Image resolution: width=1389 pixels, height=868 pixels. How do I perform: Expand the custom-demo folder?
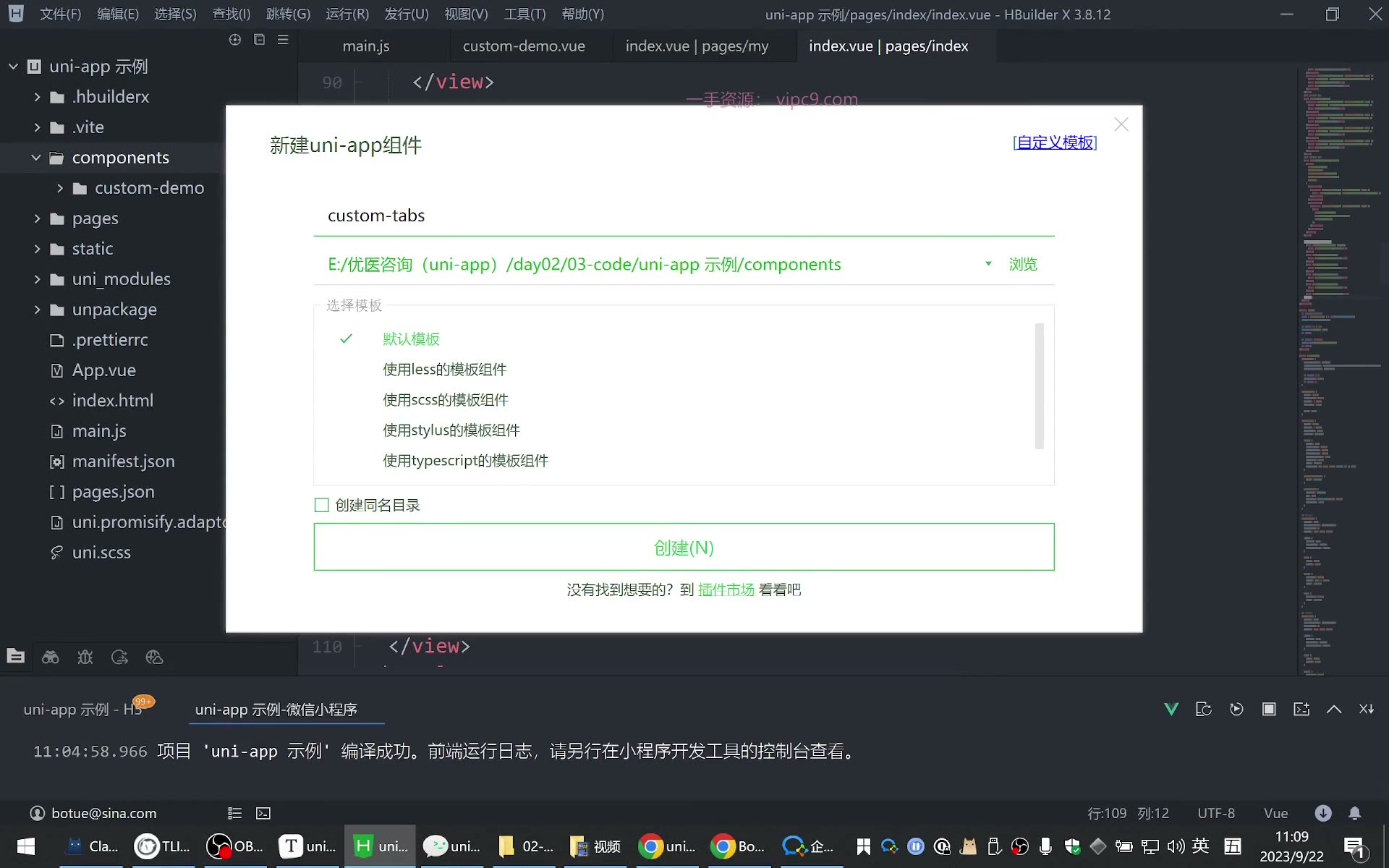(x=60, y=188)
